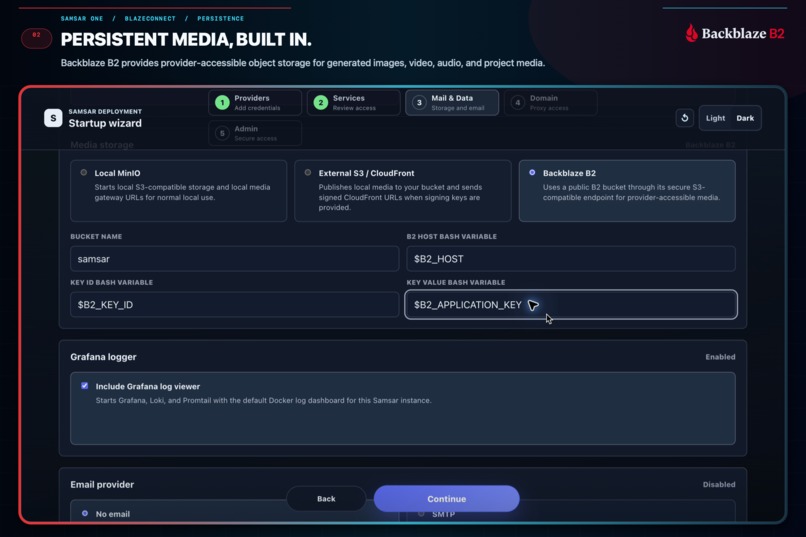This screenshot has height=537, width=806.
Task: Click the Email provider section heading
Action: 102,485
